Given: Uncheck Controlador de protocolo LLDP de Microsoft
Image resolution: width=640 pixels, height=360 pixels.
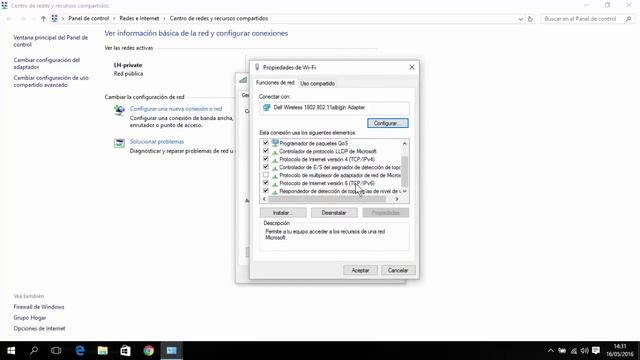Looking at the screenshot, I should pyautogui.click(x=266, y=151).
